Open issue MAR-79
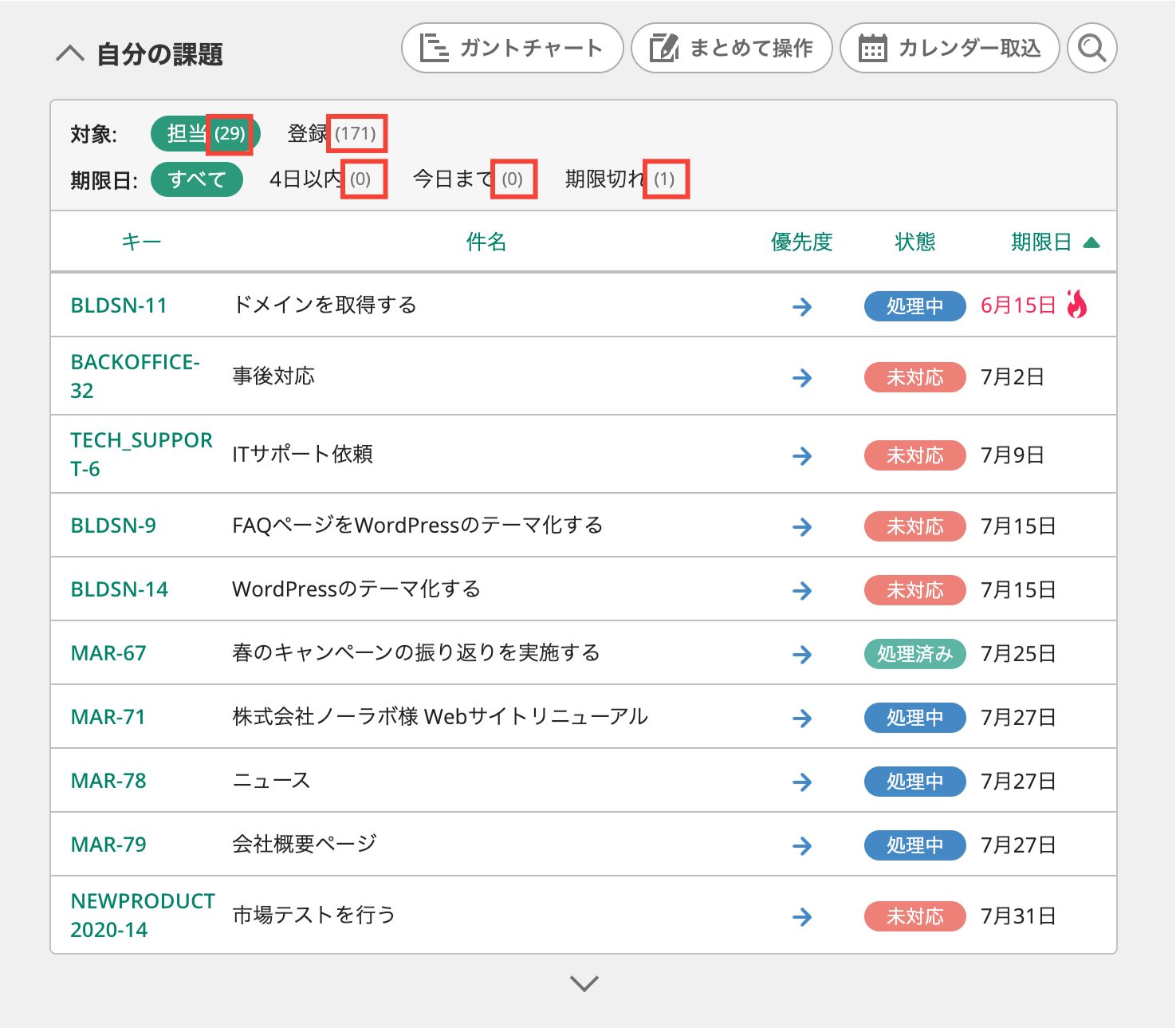The width and height of the screenshot is (1176, 1028). pos(108,845)
